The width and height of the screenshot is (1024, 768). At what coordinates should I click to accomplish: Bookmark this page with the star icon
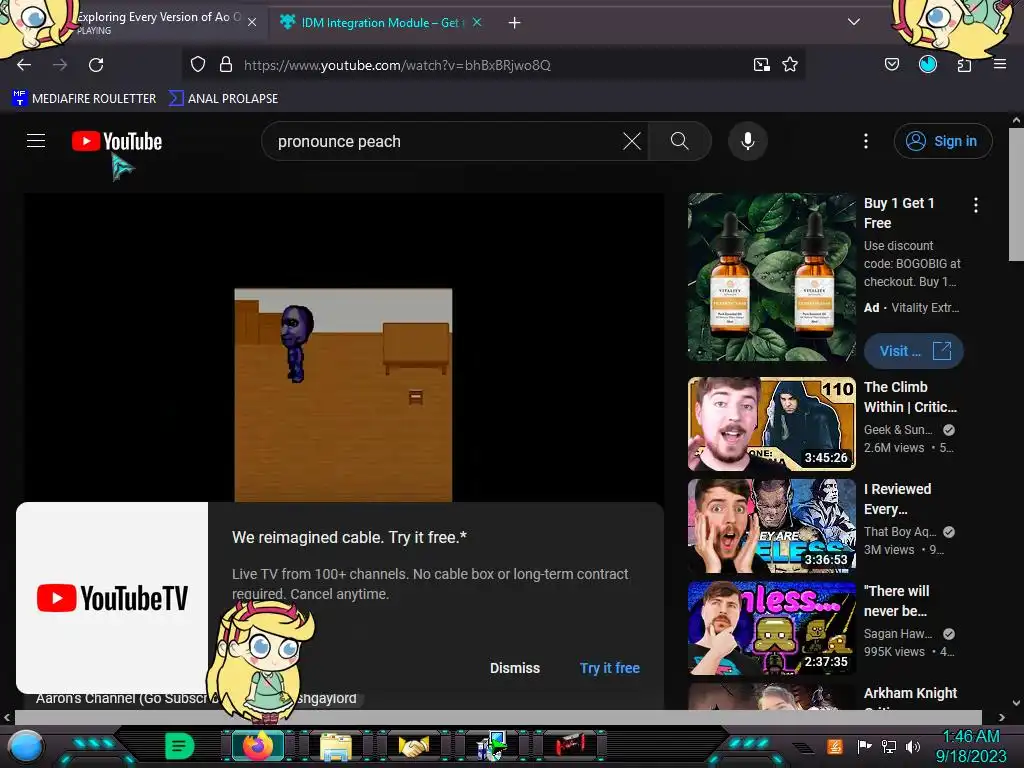[790, 65]
